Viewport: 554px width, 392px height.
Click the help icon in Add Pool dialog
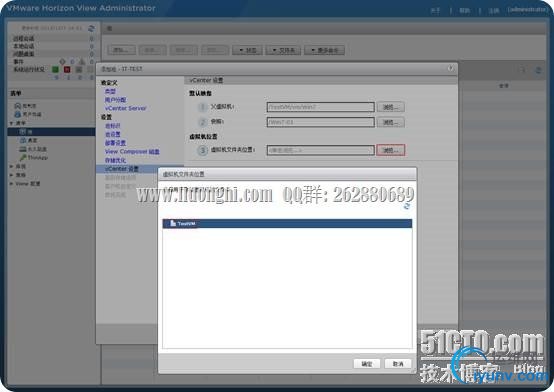(450, 68)
